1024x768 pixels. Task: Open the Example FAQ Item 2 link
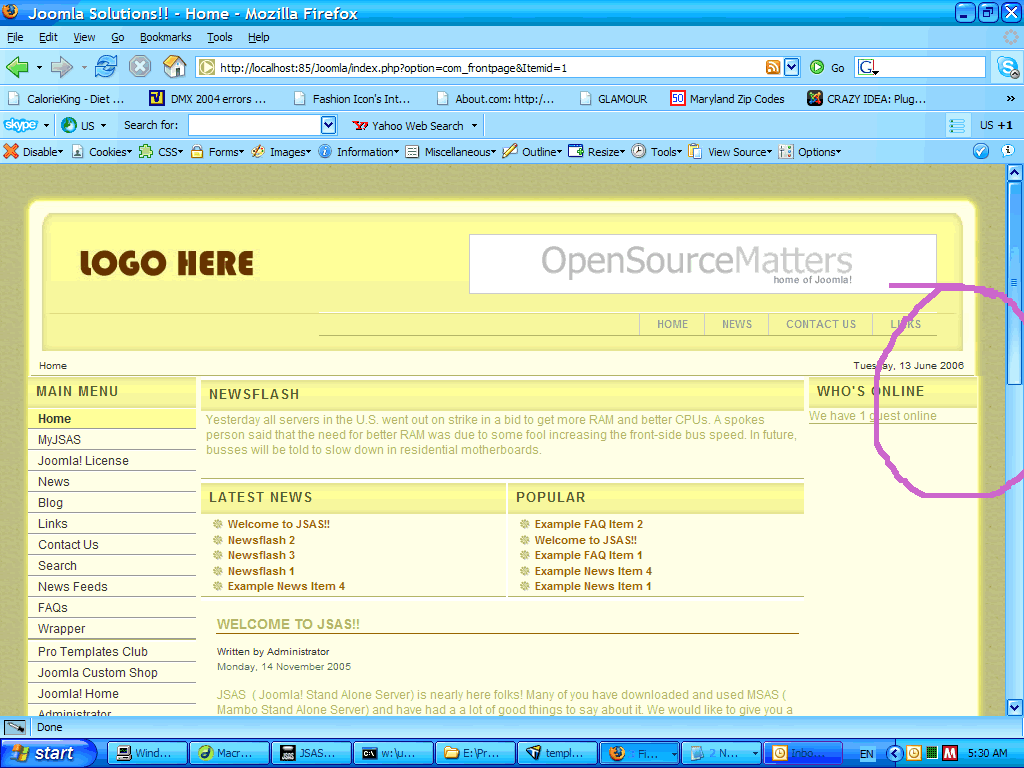pos(588,524)
